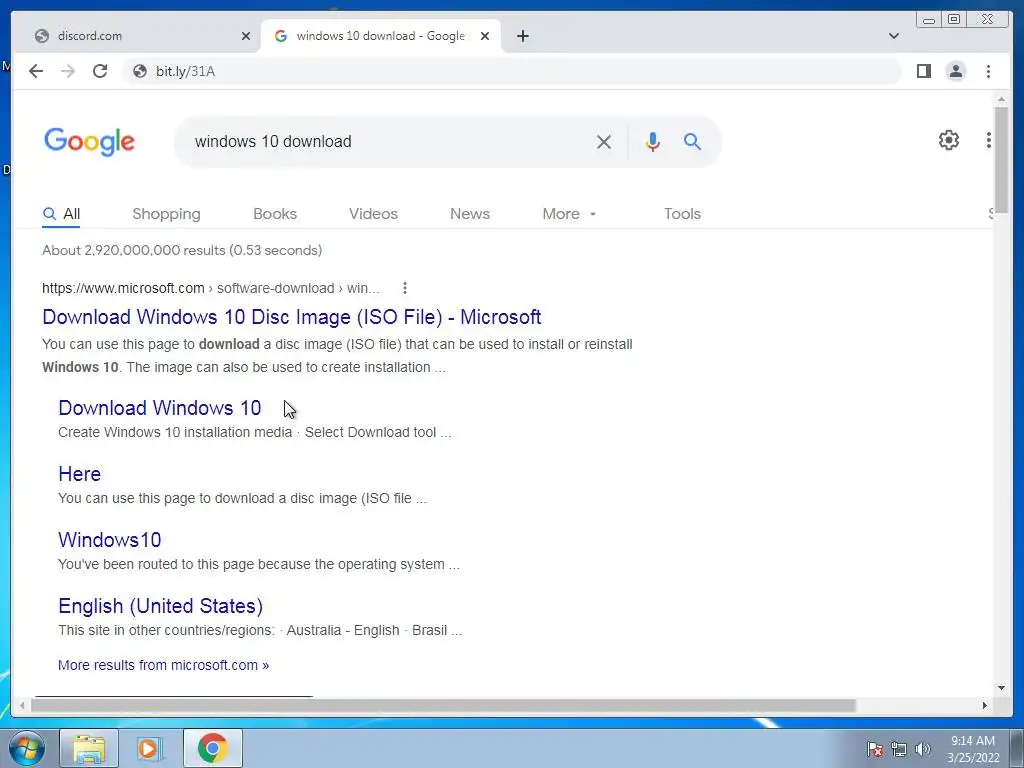
Task: Open the Windows Start button
Action: click(x=27, y=748)
